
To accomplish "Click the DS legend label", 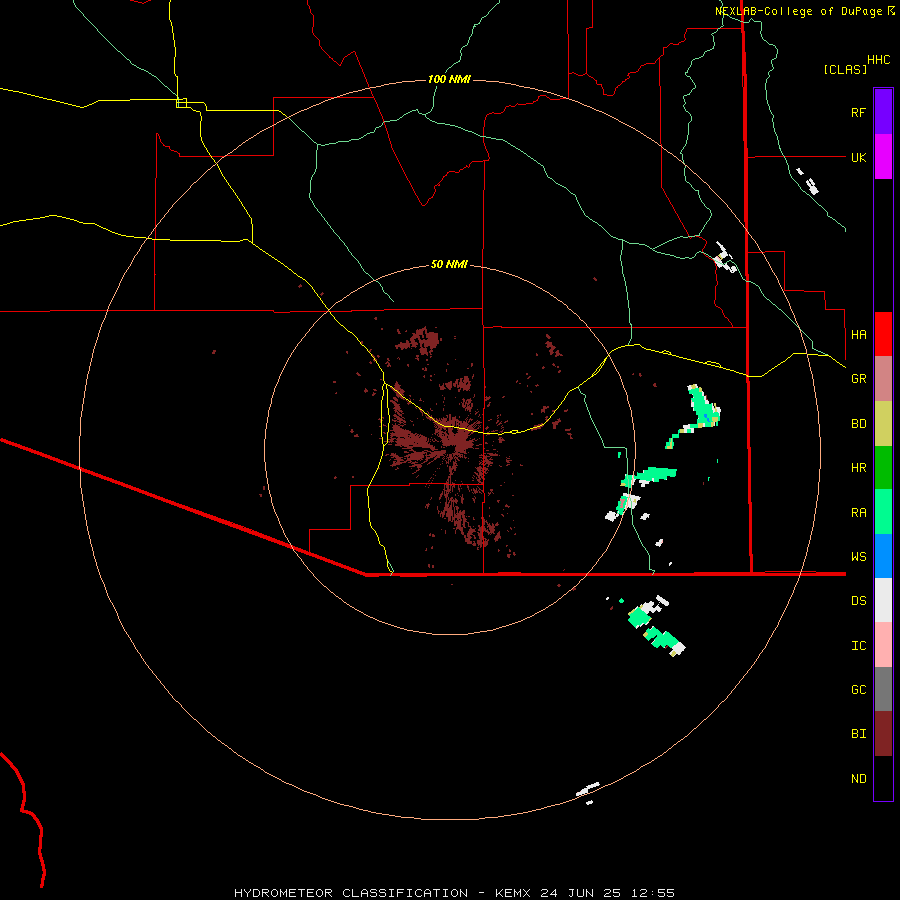I will (x=858, y=600).
